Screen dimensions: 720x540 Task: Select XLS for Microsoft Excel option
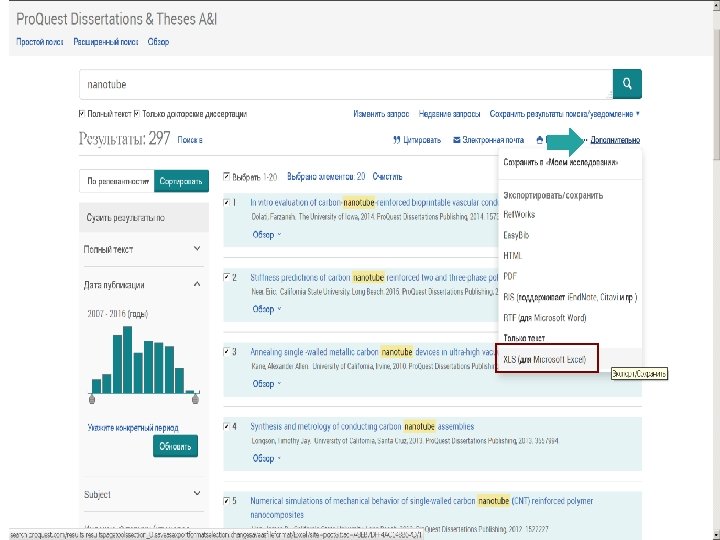[x=547, y=359]
